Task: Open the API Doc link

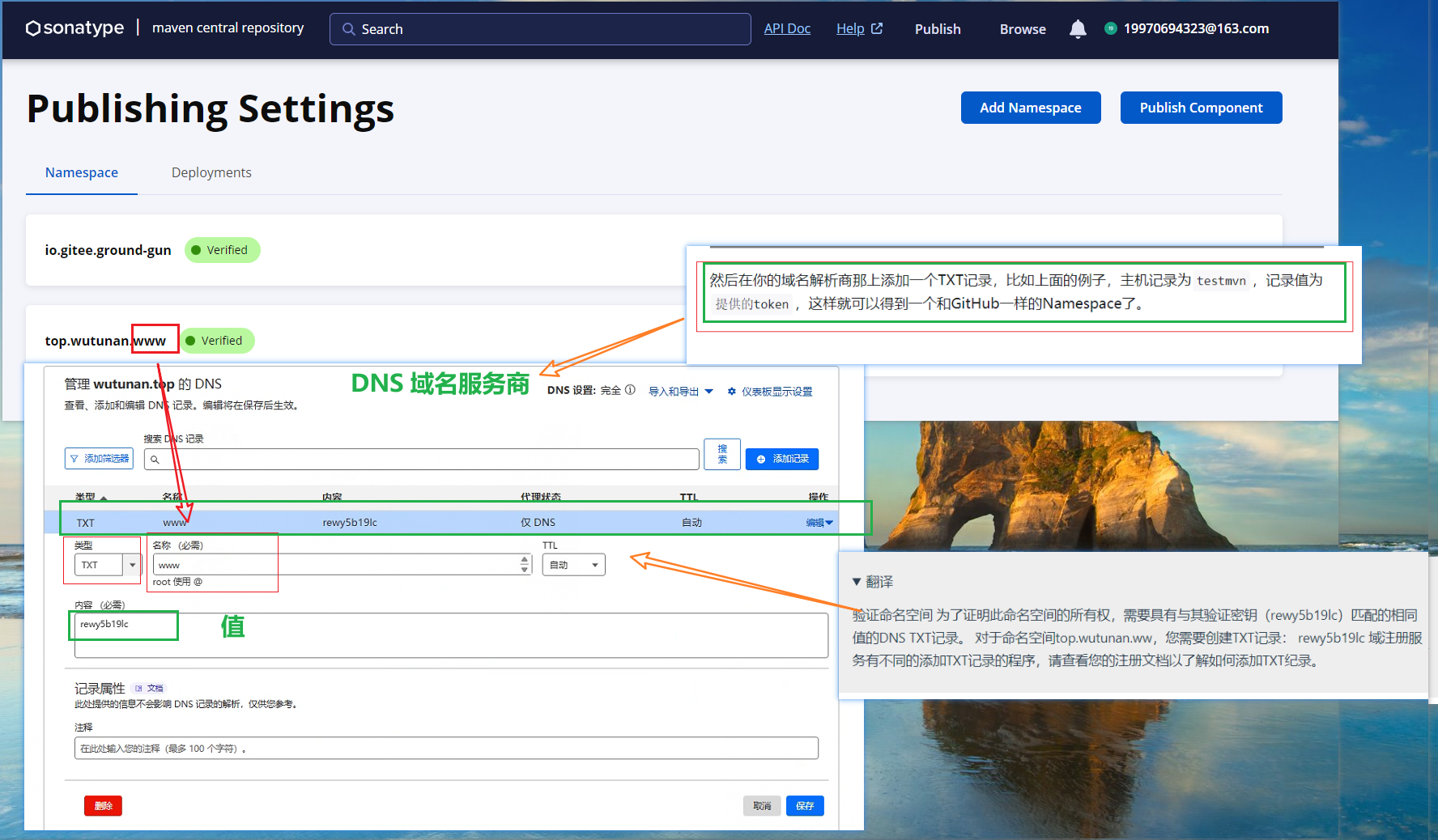Action: [x=787, y=29]
